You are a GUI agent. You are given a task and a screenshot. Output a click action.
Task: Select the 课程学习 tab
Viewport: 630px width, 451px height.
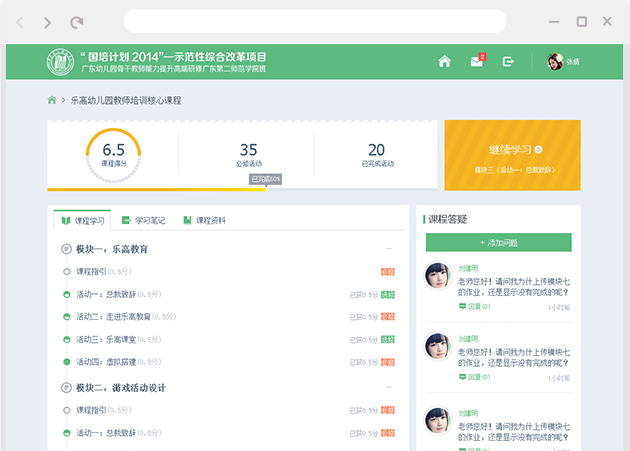coord(82,220)
